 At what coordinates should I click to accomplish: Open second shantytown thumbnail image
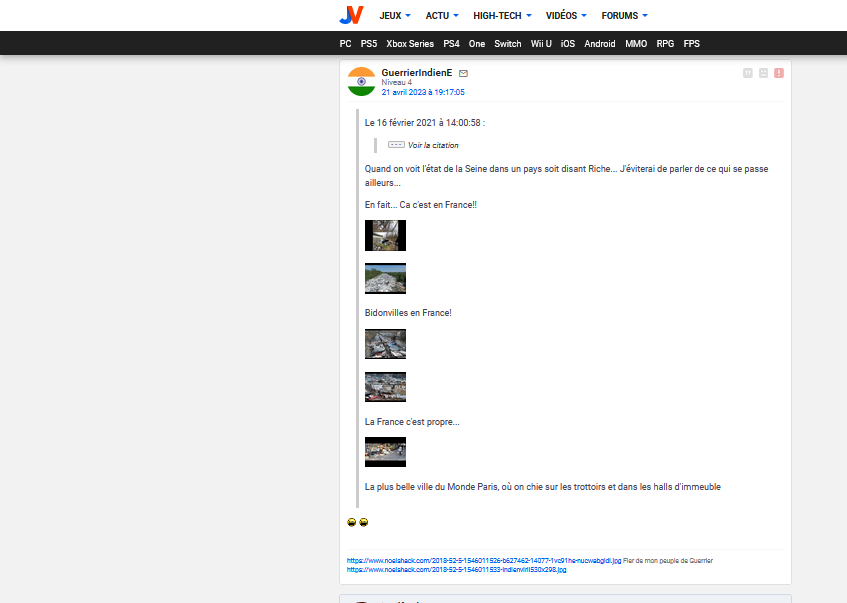(x=385, y=387)
